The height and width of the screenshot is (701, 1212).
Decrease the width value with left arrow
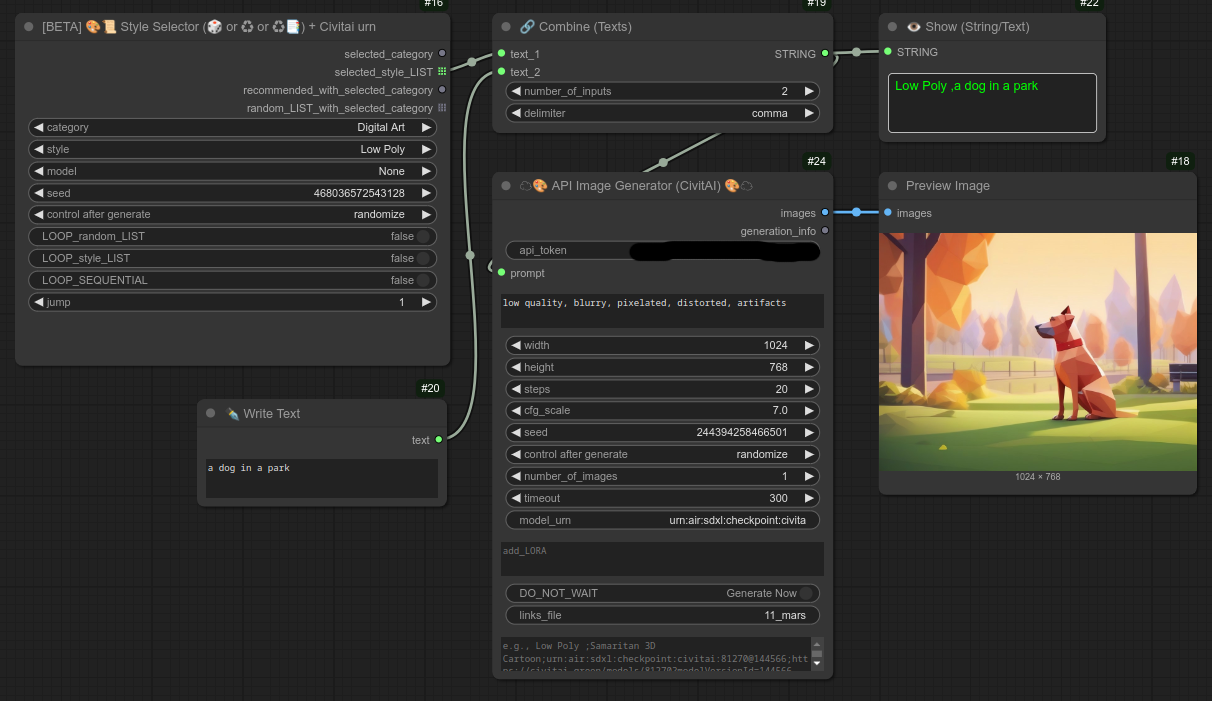click(516, 345)
